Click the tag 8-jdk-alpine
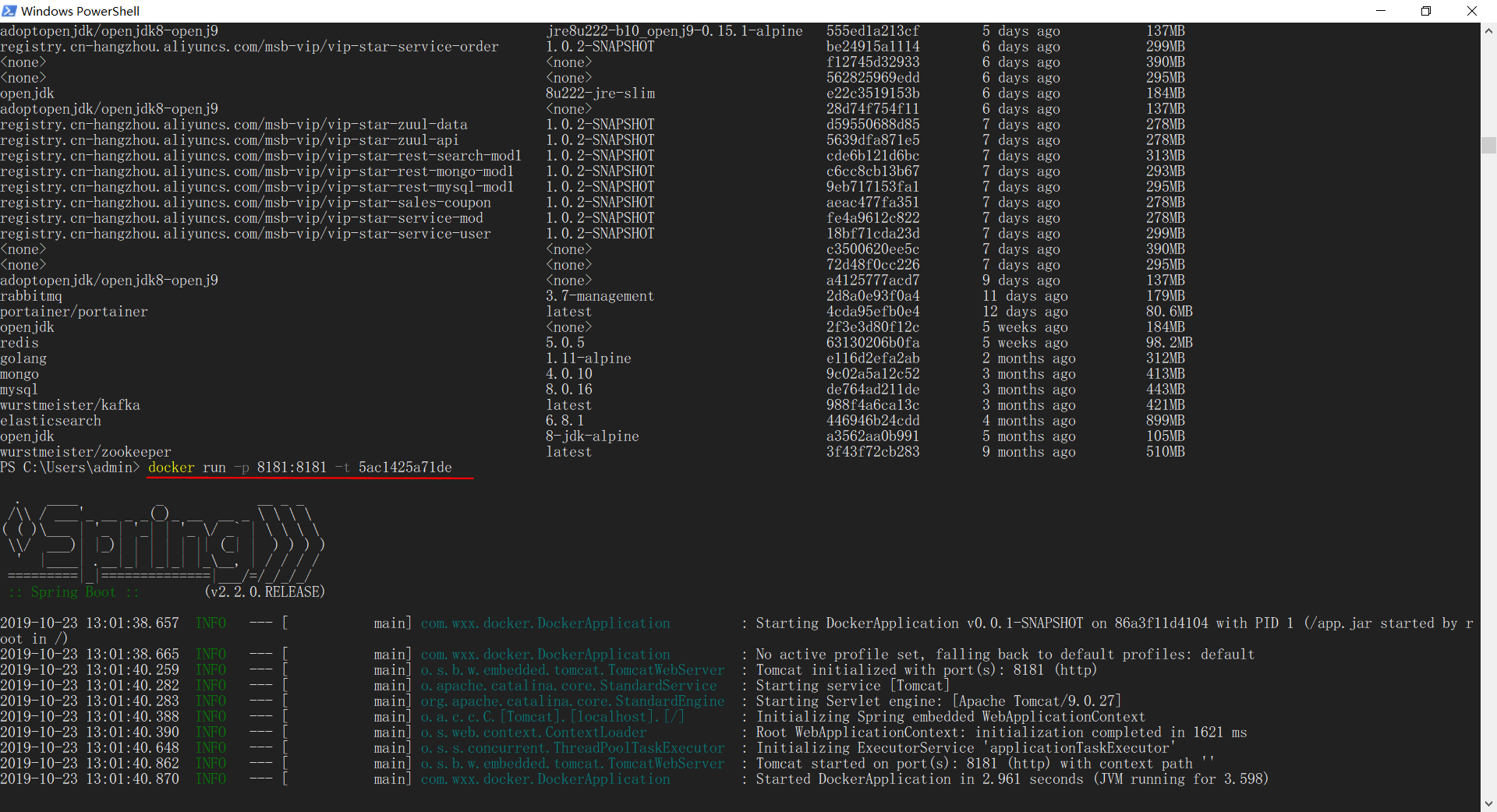This screenshot has width=1497, height=812. 593,436
